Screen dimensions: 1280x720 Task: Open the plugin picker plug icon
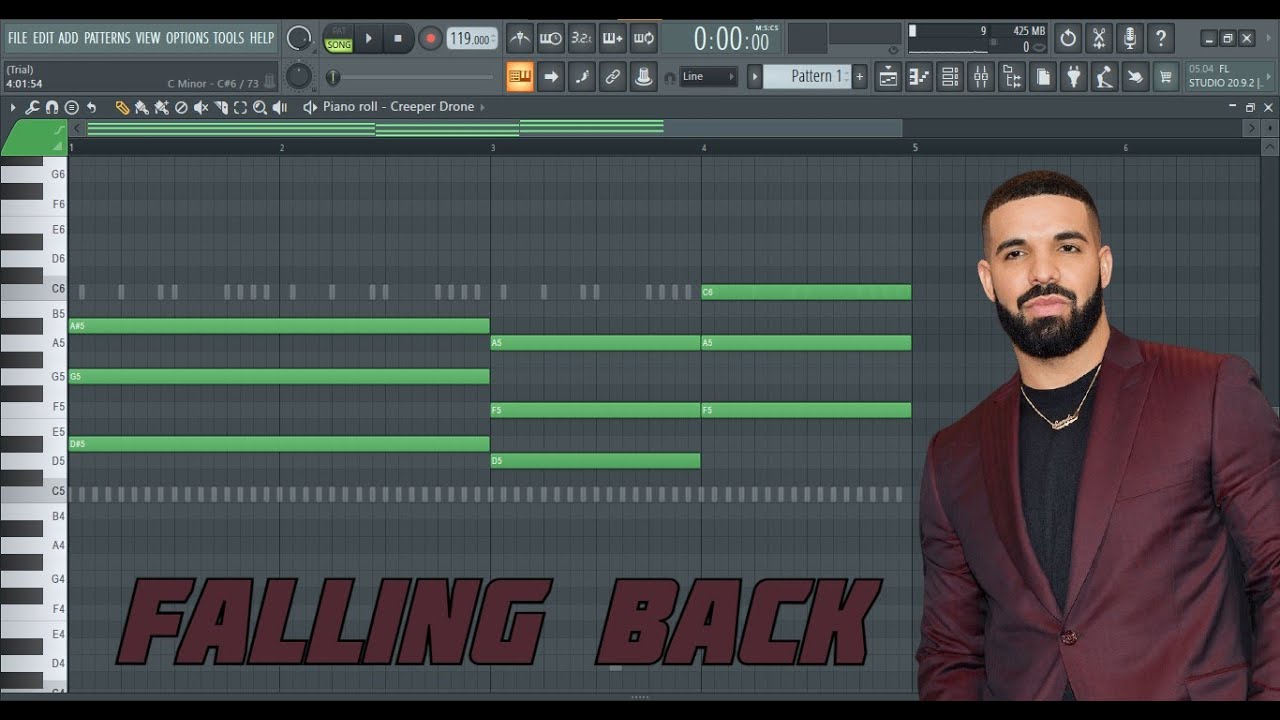(x=1074, y=76)
